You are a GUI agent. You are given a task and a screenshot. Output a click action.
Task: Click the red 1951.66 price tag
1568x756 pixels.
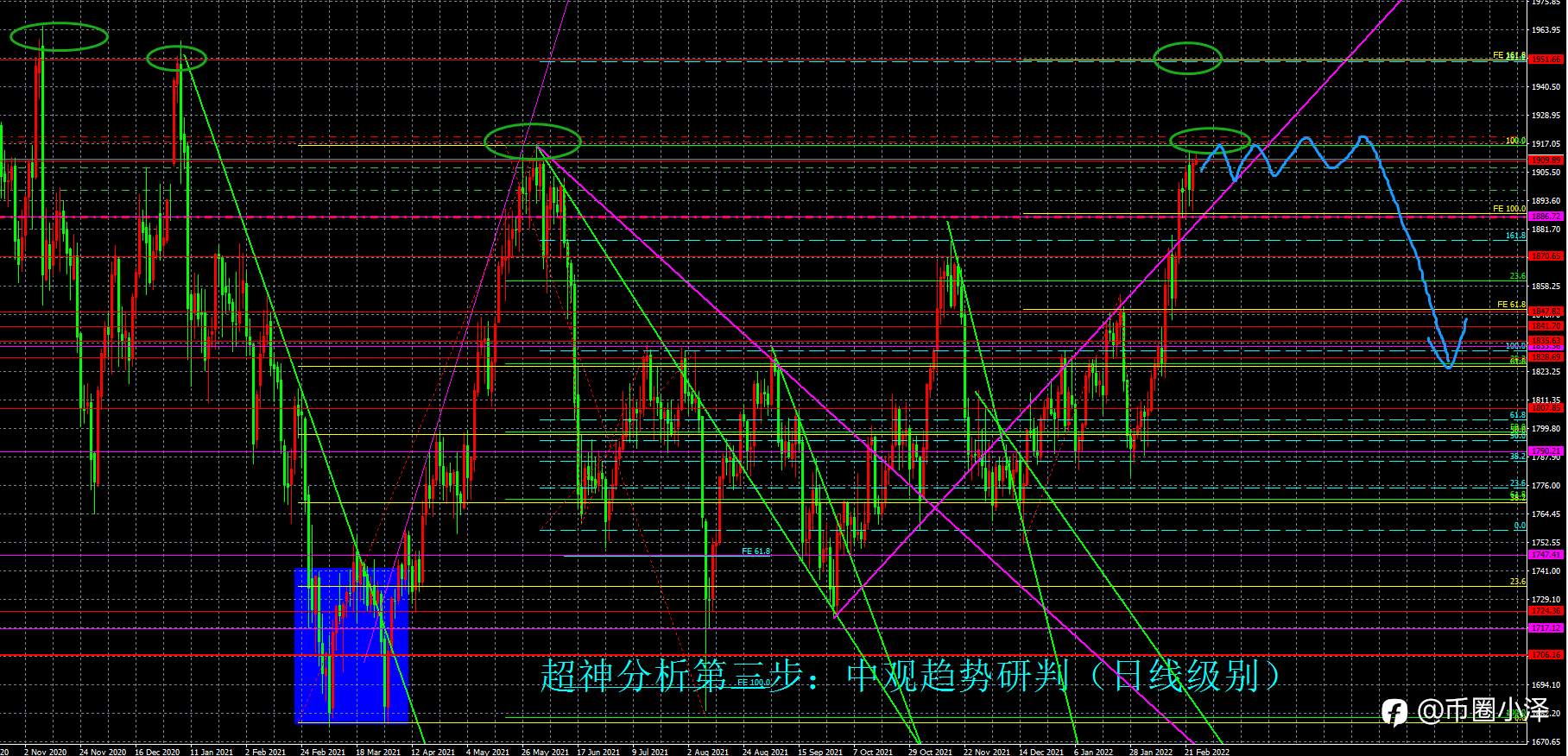point(1546,60)
